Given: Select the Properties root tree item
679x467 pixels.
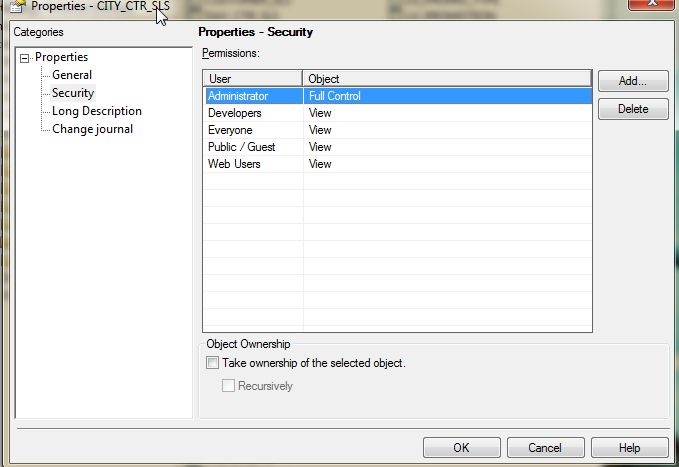Looking at the screenshot, I should (61, 57).
